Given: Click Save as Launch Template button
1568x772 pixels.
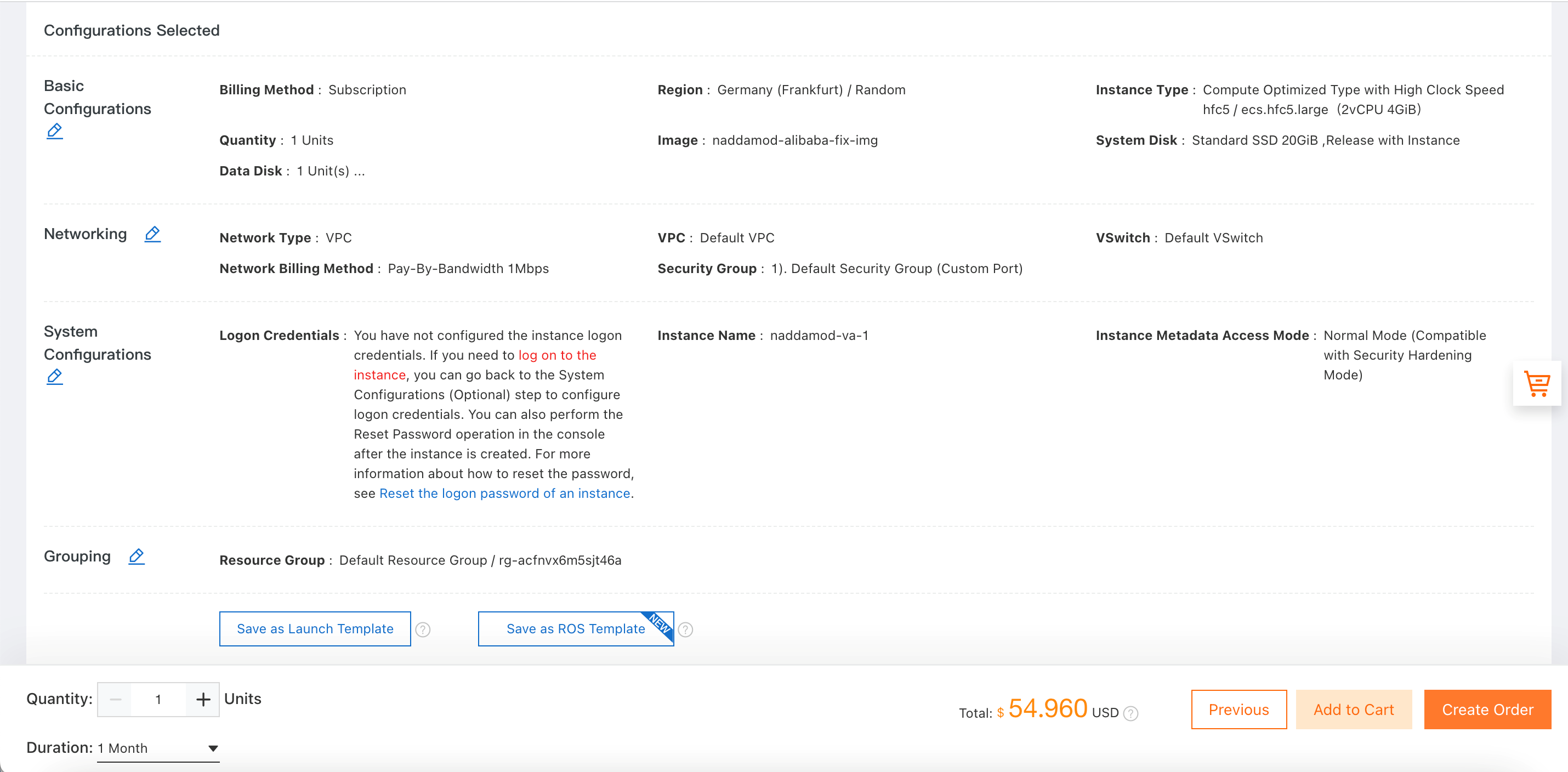Looking at the screenshot, I should point(315,629).
